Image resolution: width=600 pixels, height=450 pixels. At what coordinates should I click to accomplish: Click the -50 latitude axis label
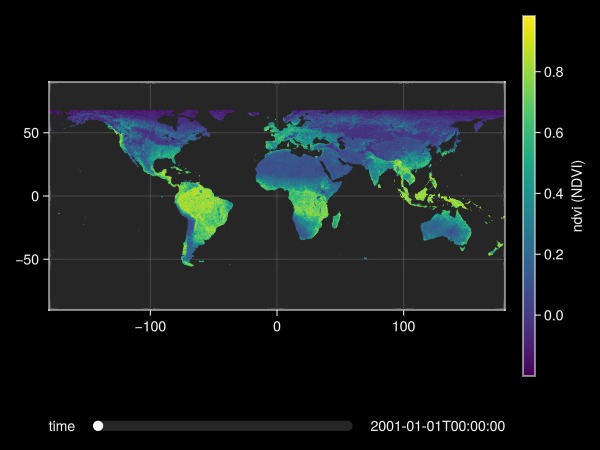point(27,260)
